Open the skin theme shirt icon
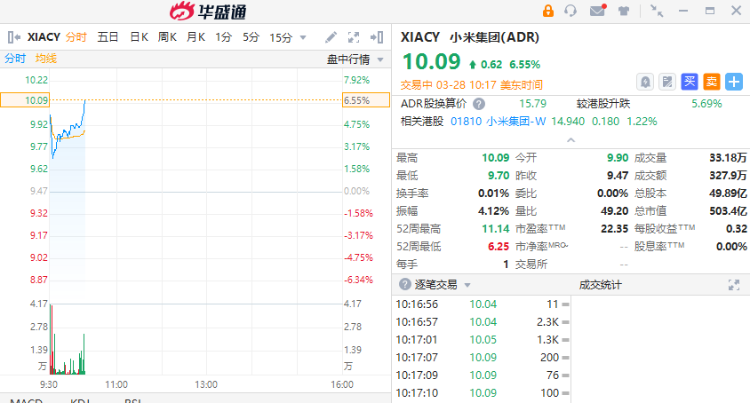The image size is (750, 403). click(623, 11)
